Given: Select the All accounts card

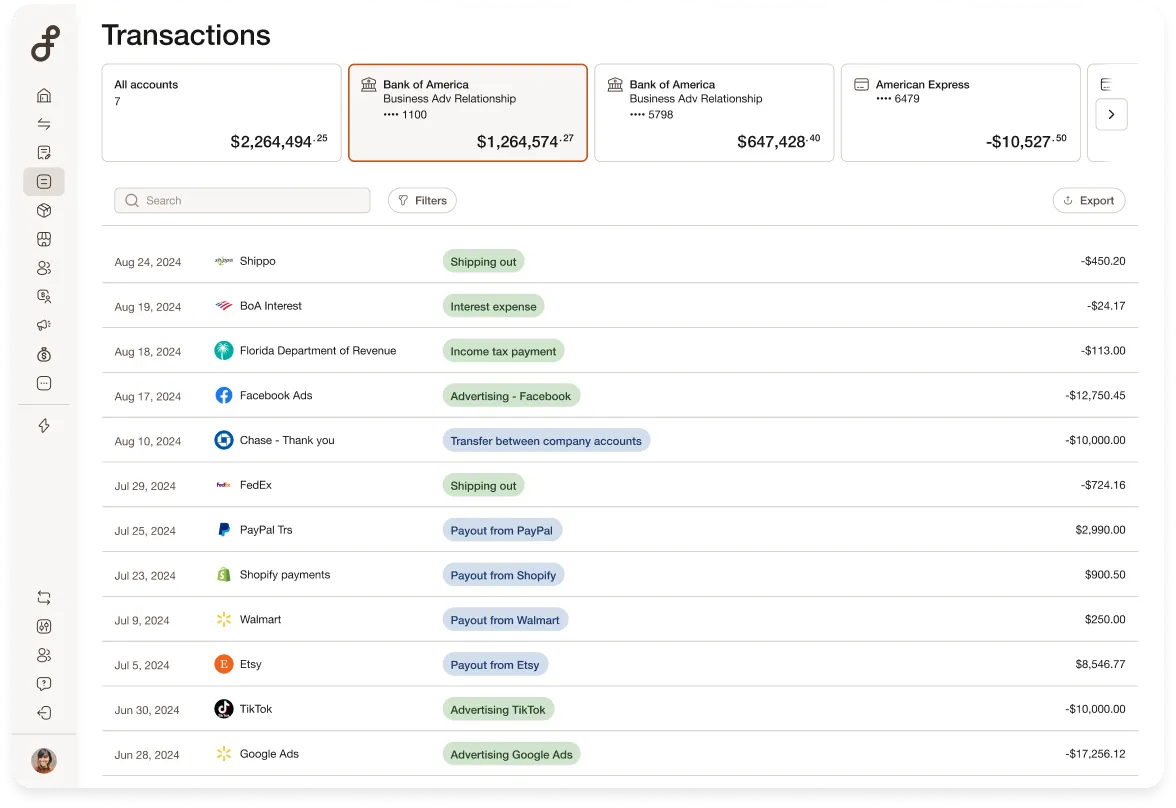Looking at the screenshot, I should tap(221, 113).
